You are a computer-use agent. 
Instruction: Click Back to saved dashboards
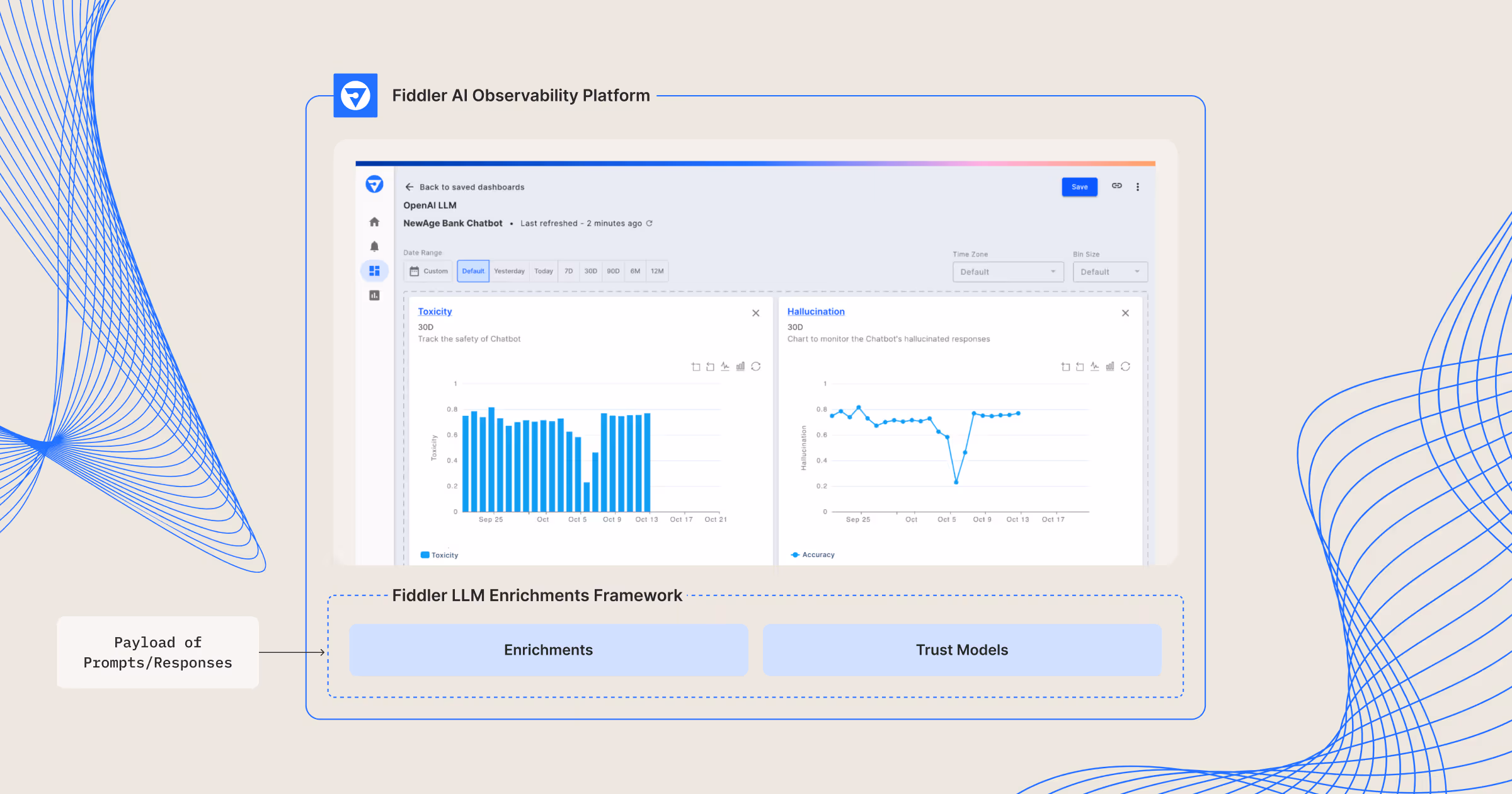click(472, 187)
